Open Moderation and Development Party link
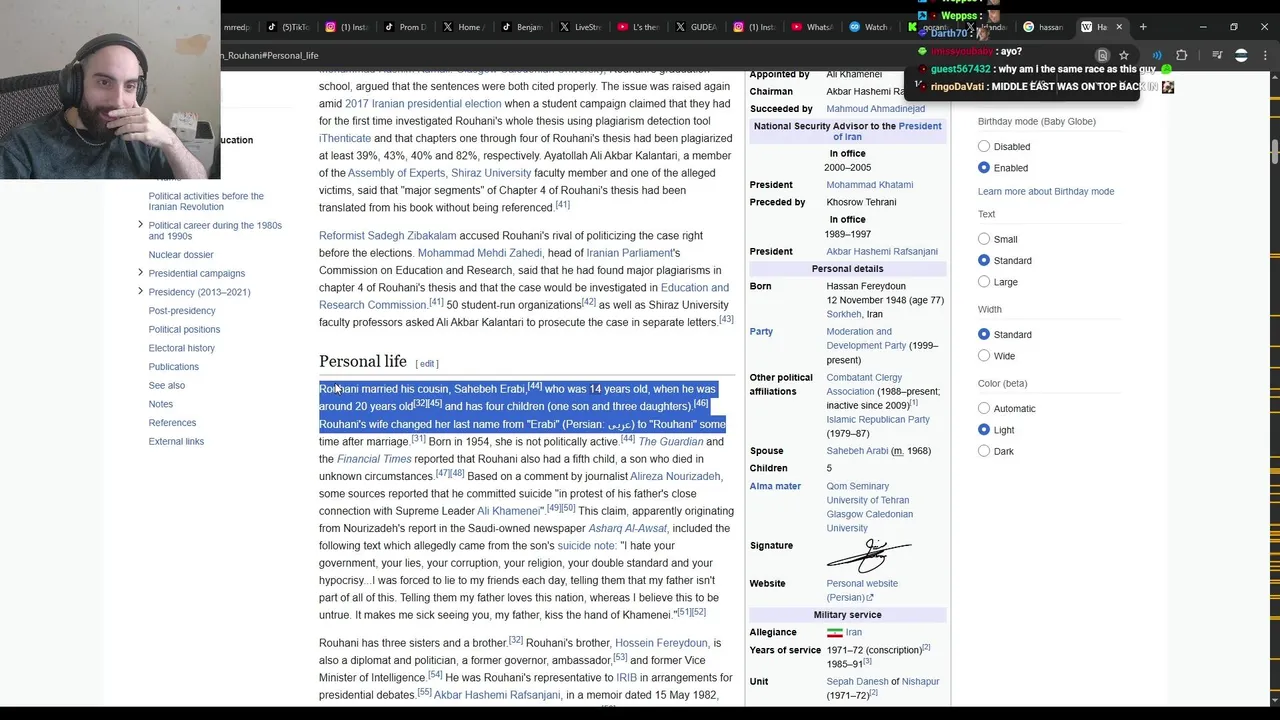The height and width of the screenshot is (720, 1280). tap(866, 338)
